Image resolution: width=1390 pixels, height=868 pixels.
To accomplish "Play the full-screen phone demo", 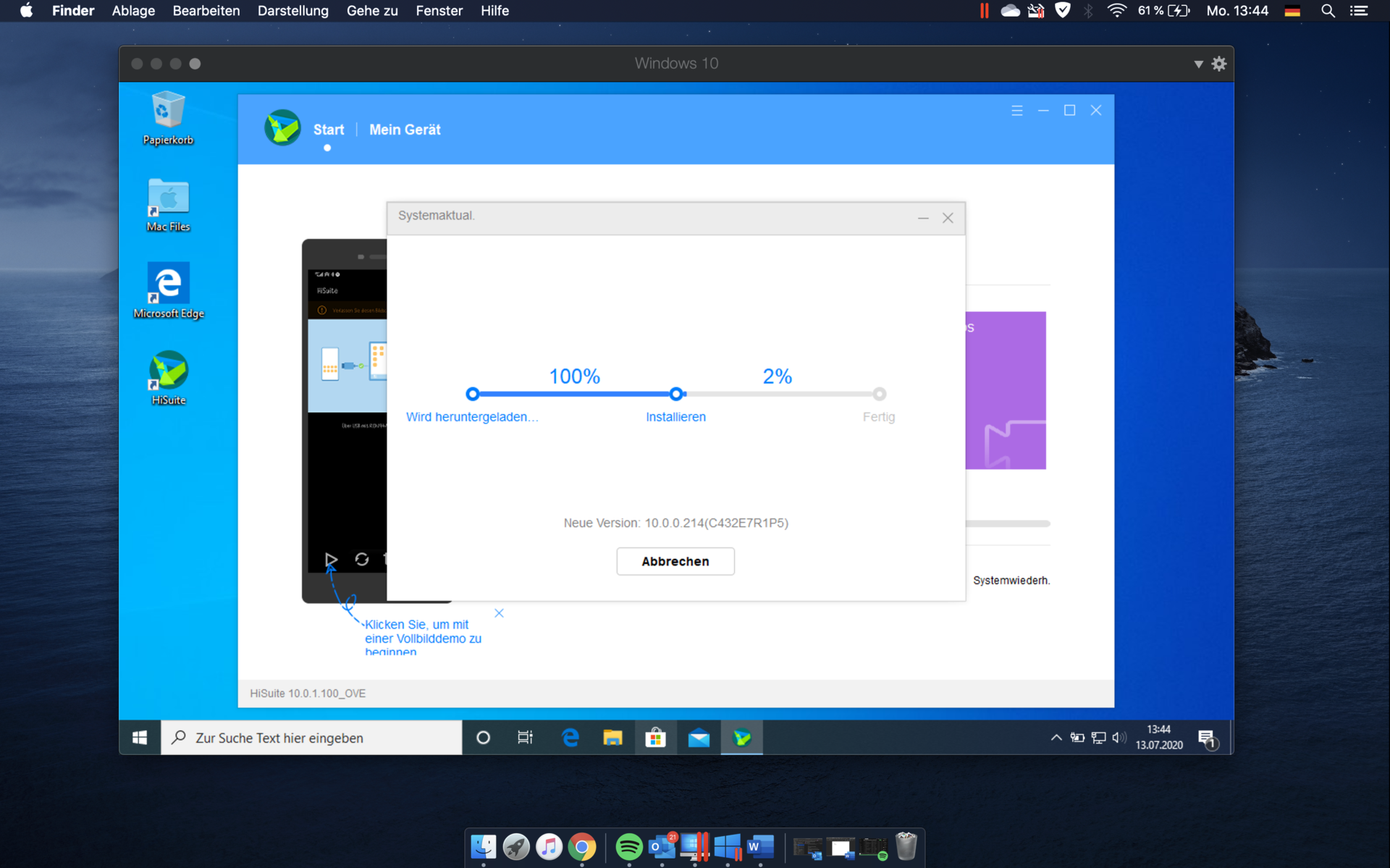I will point(331,559).
